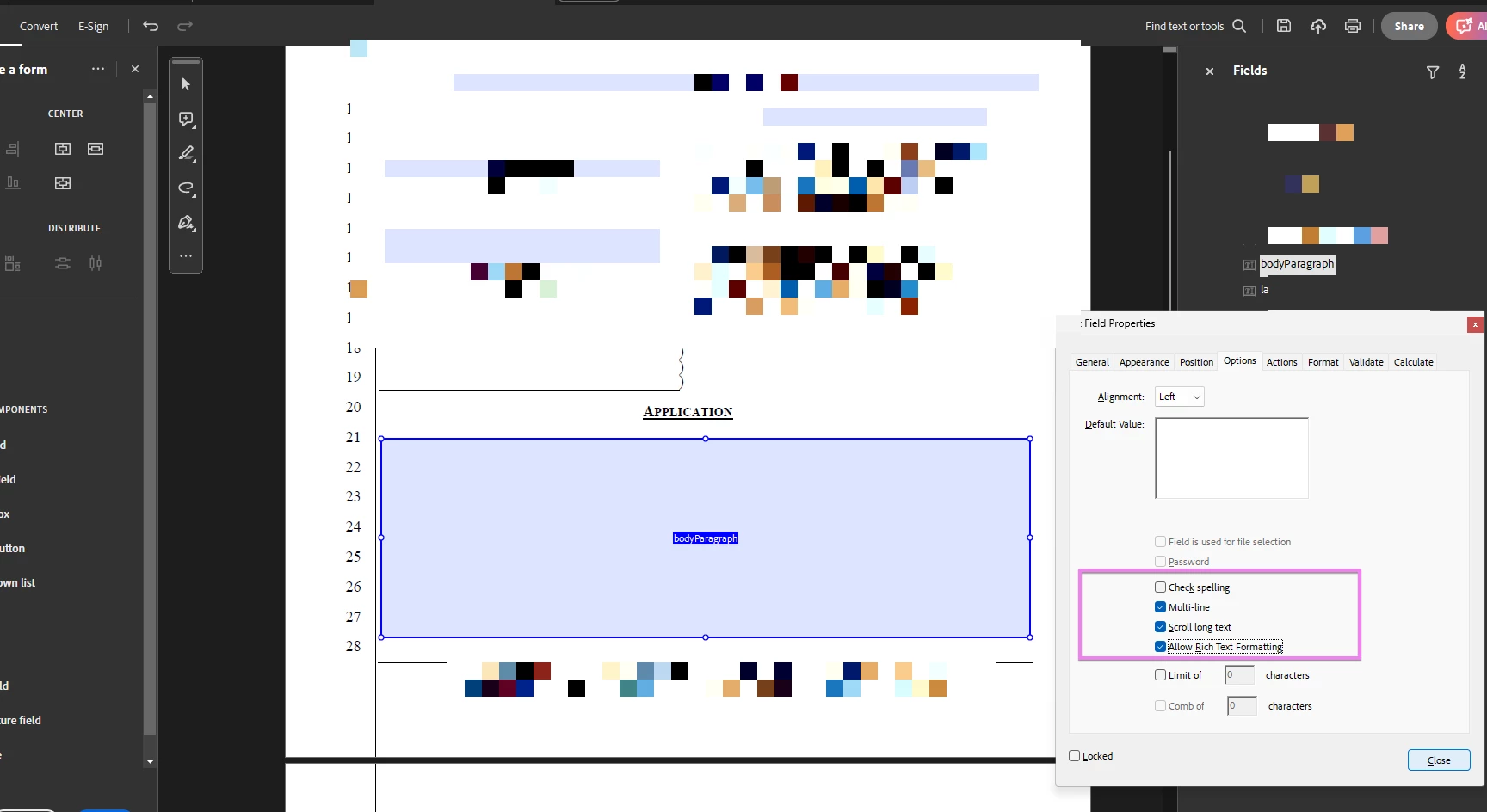Click the text field icon beside la
Screen dimensions: 1487x812
[1249, 291]
